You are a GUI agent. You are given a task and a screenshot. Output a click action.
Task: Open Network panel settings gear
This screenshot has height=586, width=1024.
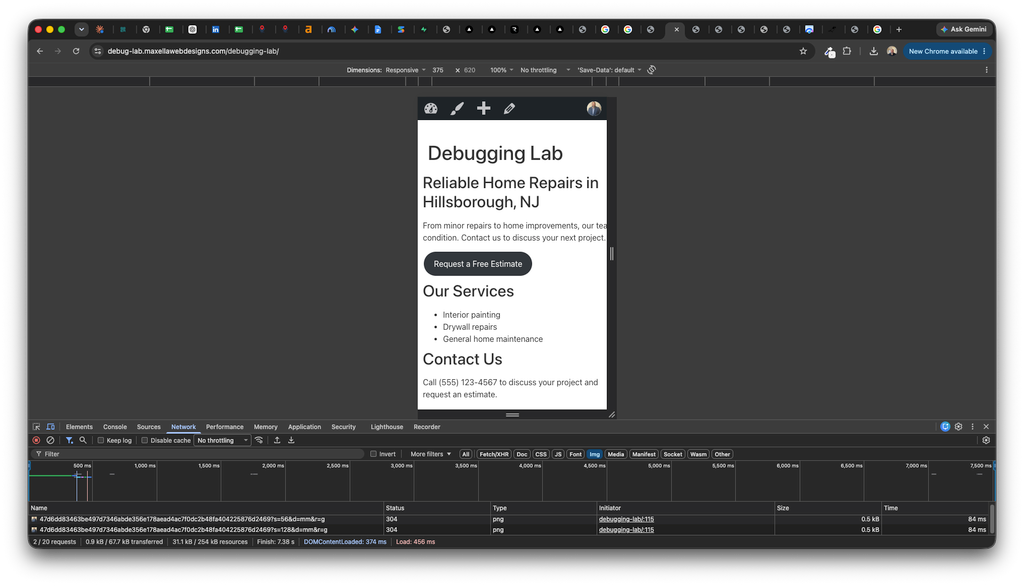(986, 440)
